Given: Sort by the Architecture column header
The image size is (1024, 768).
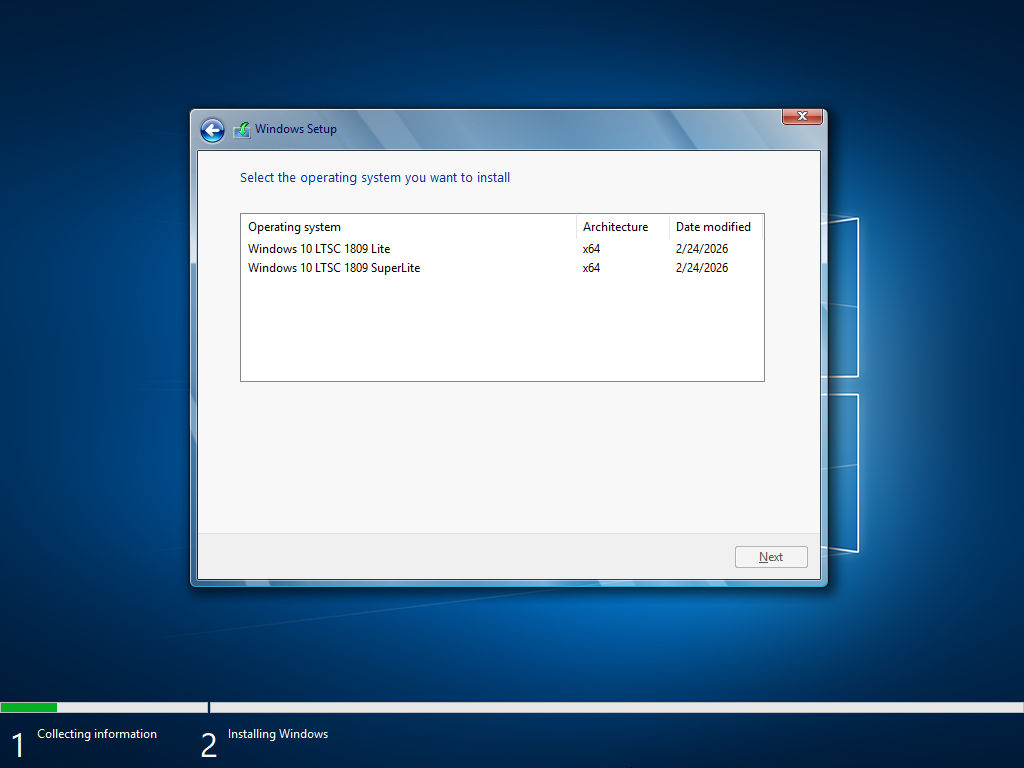Looking at the screenshot, I should (615, 226).
